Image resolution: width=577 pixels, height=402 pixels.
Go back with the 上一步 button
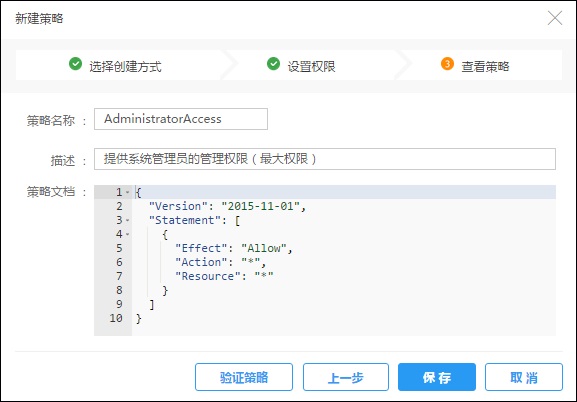click(346, 377)
